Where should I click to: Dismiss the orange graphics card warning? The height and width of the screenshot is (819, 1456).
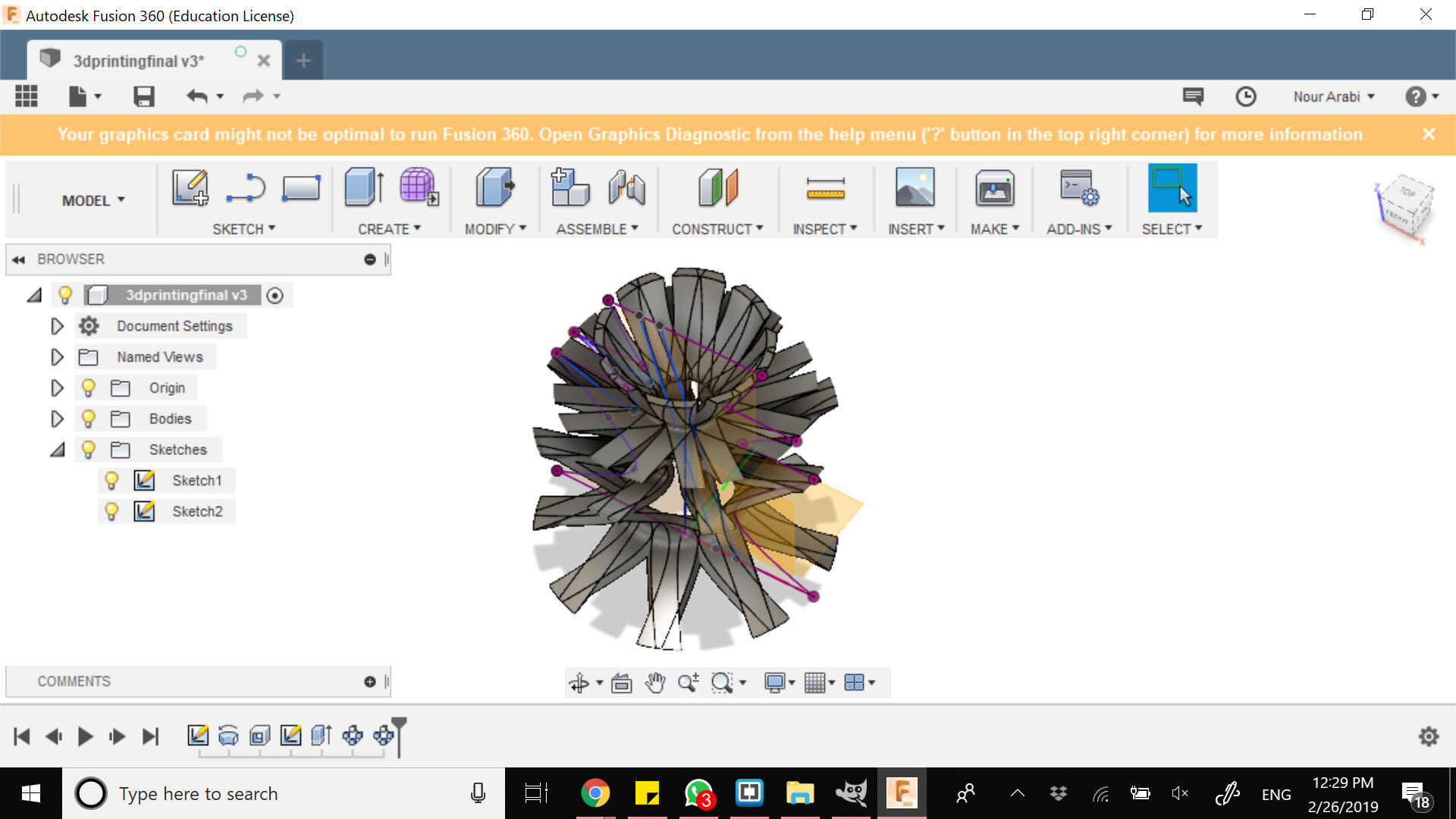(1429, 134)
